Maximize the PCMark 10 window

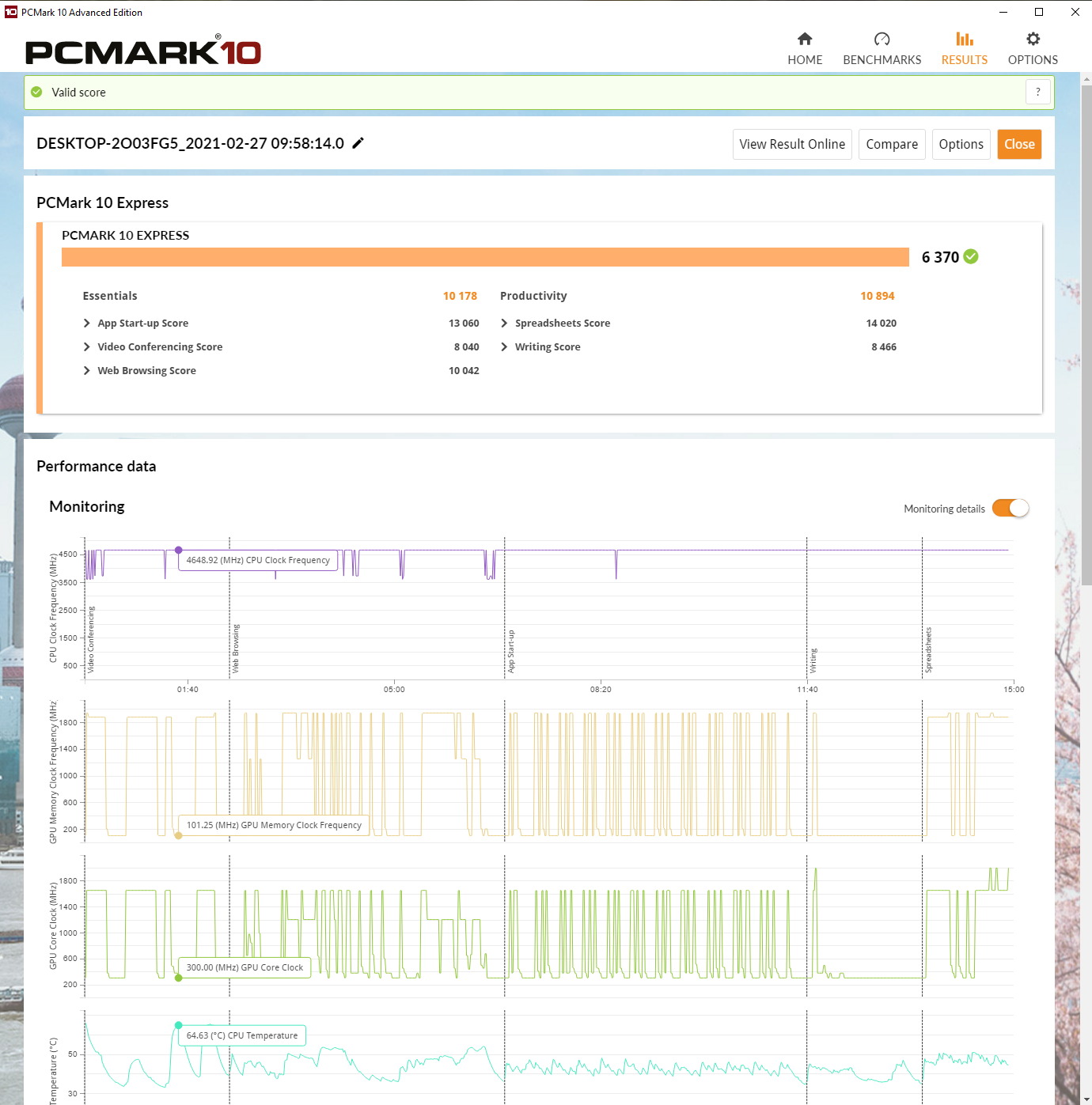[1039, 12]
